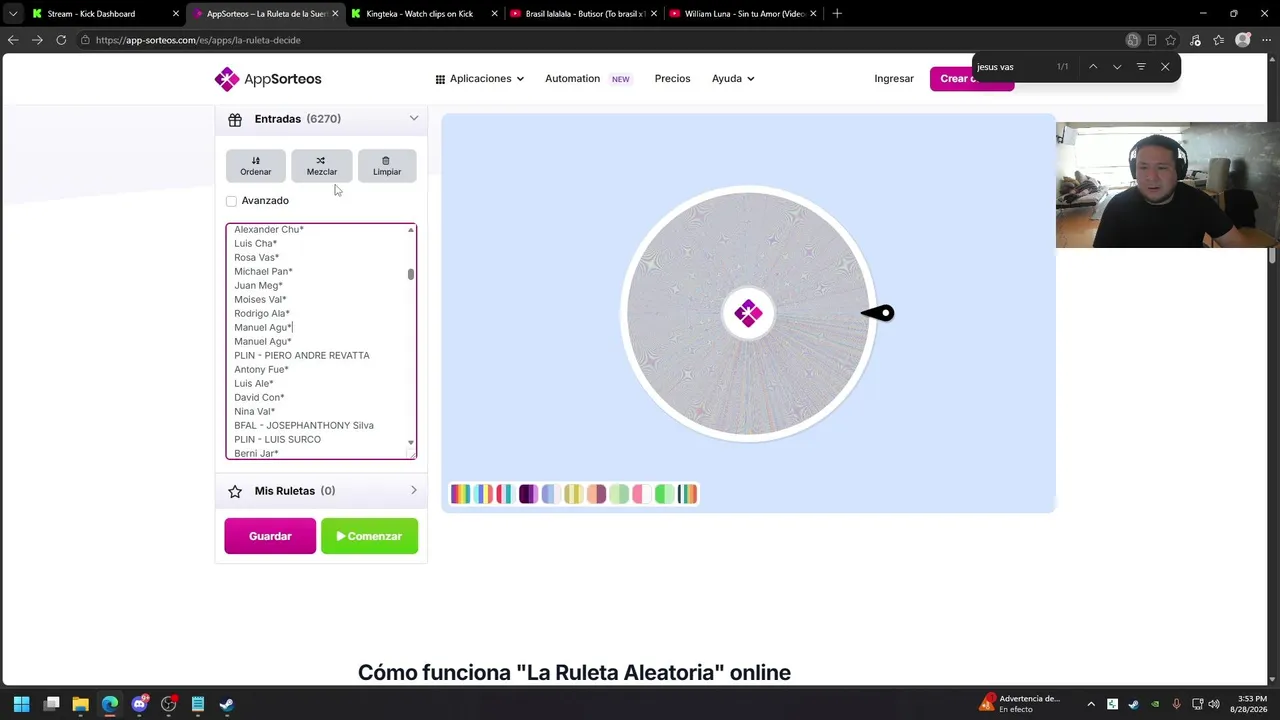Open Steam from the taskbar

[227, 704]
